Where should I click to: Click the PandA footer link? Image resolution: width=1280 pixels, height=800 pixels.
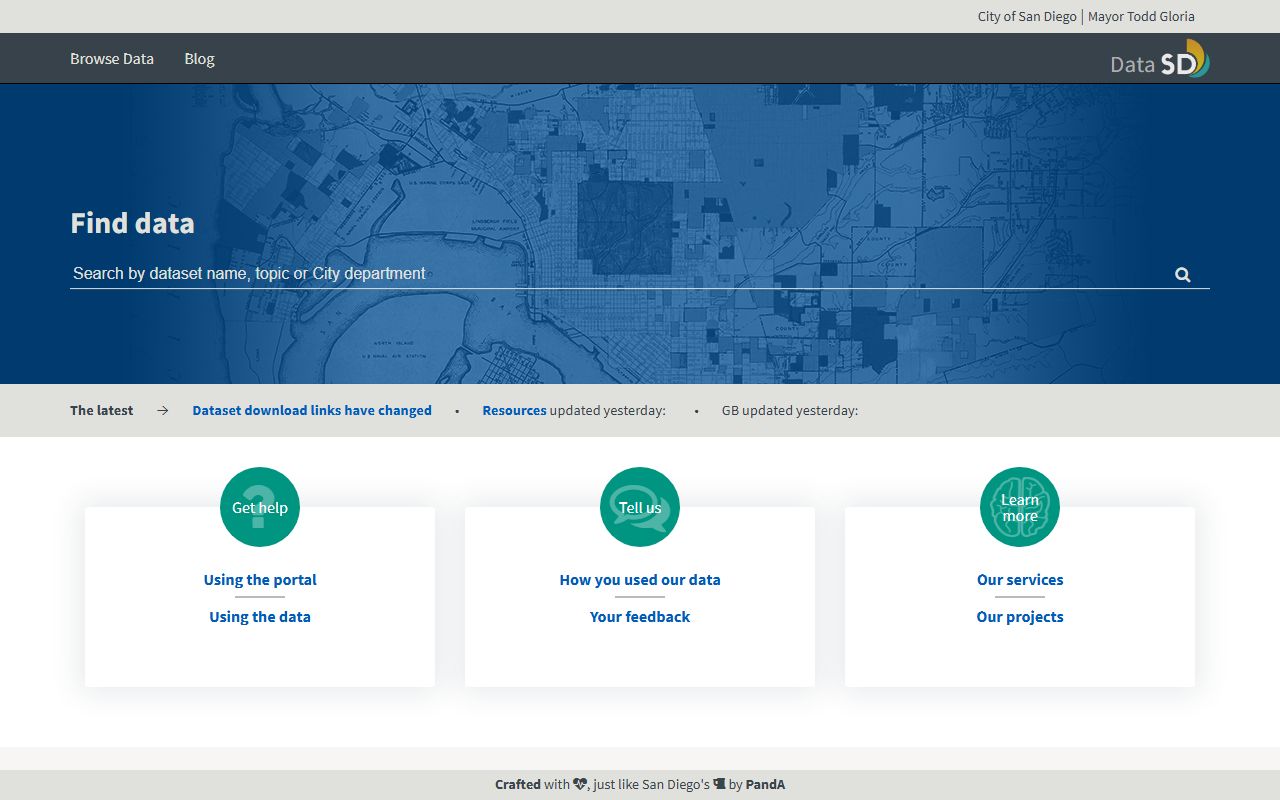(765, 785)
